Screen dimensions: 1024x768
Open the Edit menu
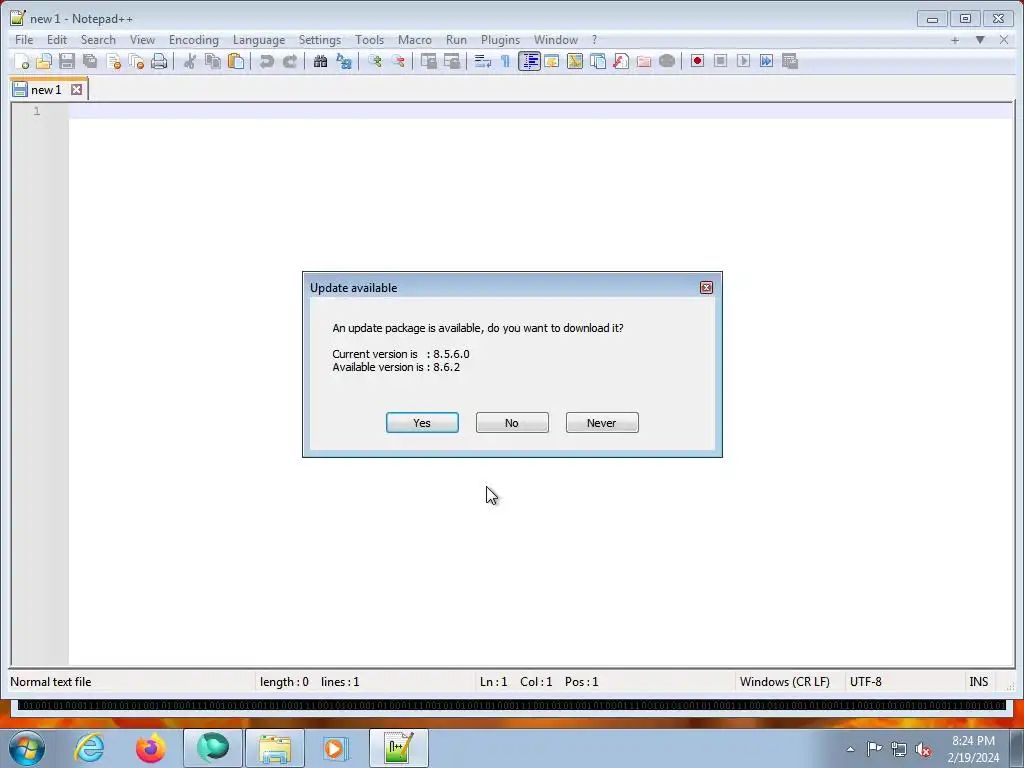(x=57, y=40)
